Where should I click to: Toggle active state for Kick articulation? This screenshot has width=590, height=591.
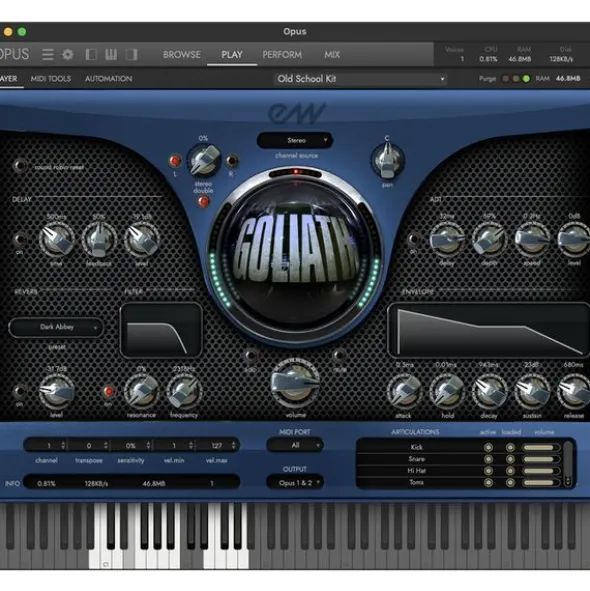click(488, 447)
